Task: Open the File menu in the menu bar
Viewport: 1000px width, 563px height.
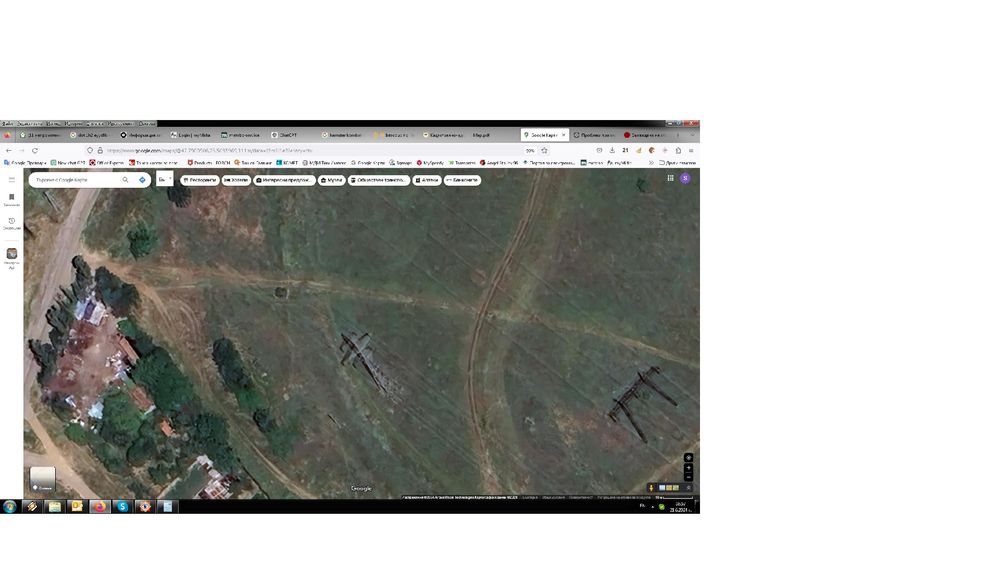Action: coord(8,124)
